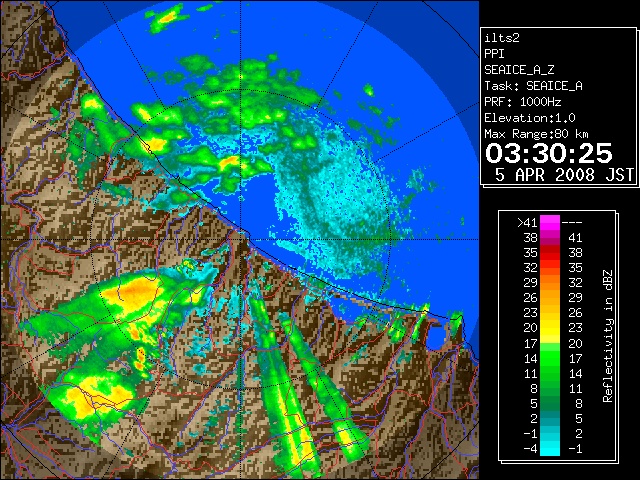Click the 'ilts2' site name text

(x=502, y=38)
